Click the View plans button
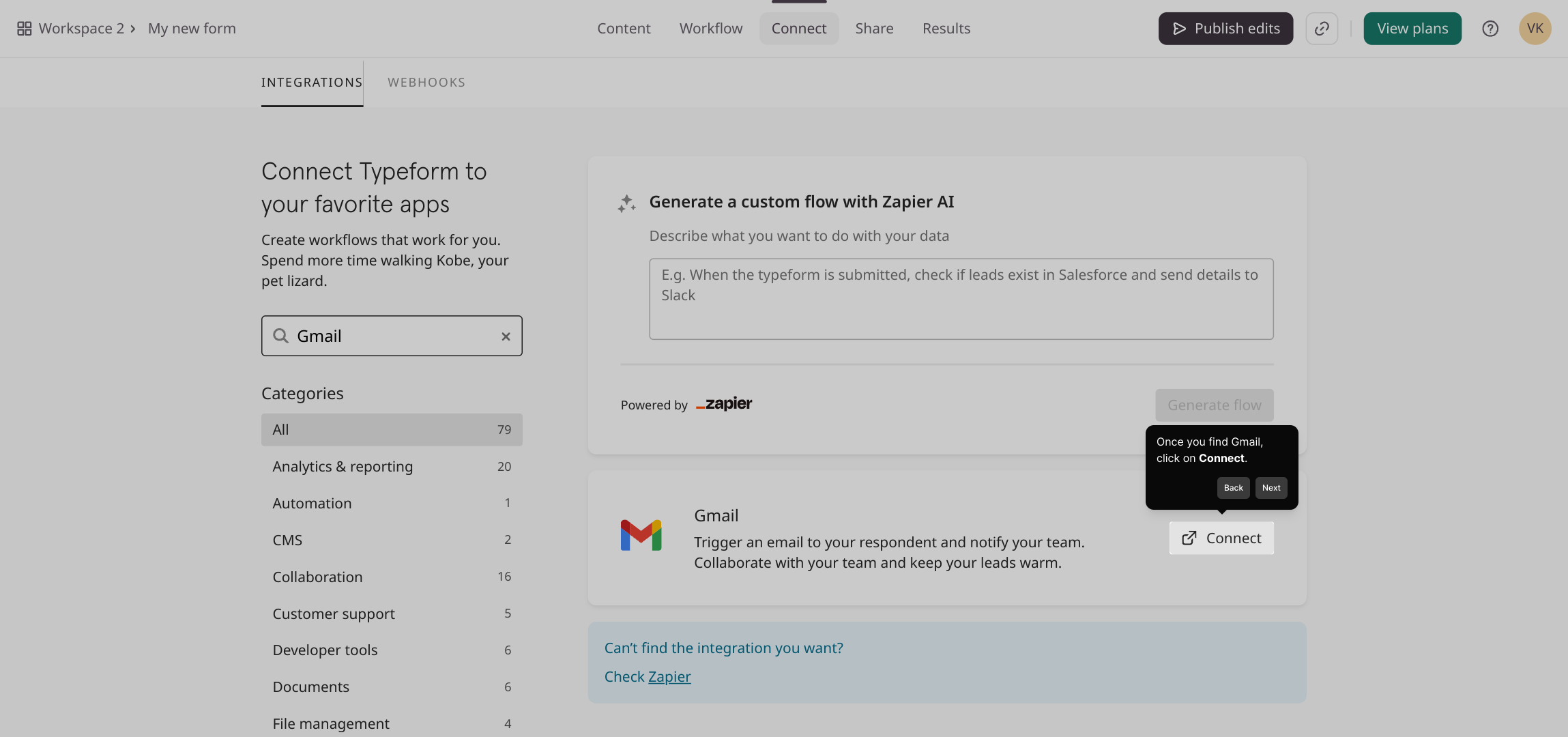Image resolution: width=1568 pixels, height=737 pixels. coord(1412,29)
